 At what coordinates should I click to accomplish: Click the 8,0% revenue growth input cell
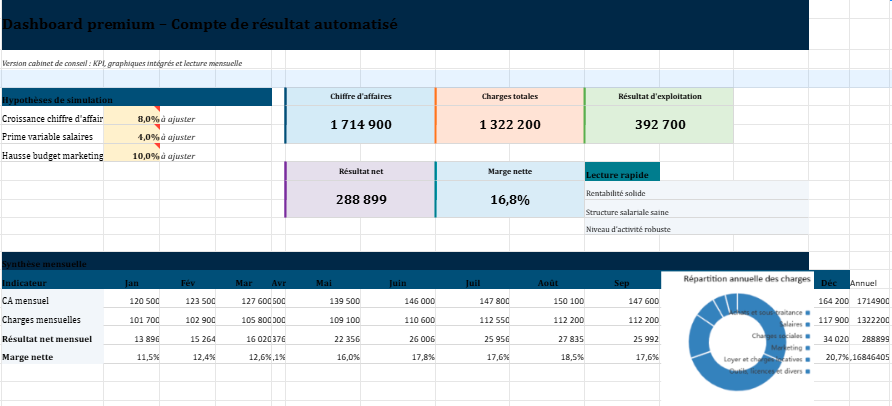pyautogui.click(x=131, y=118)
